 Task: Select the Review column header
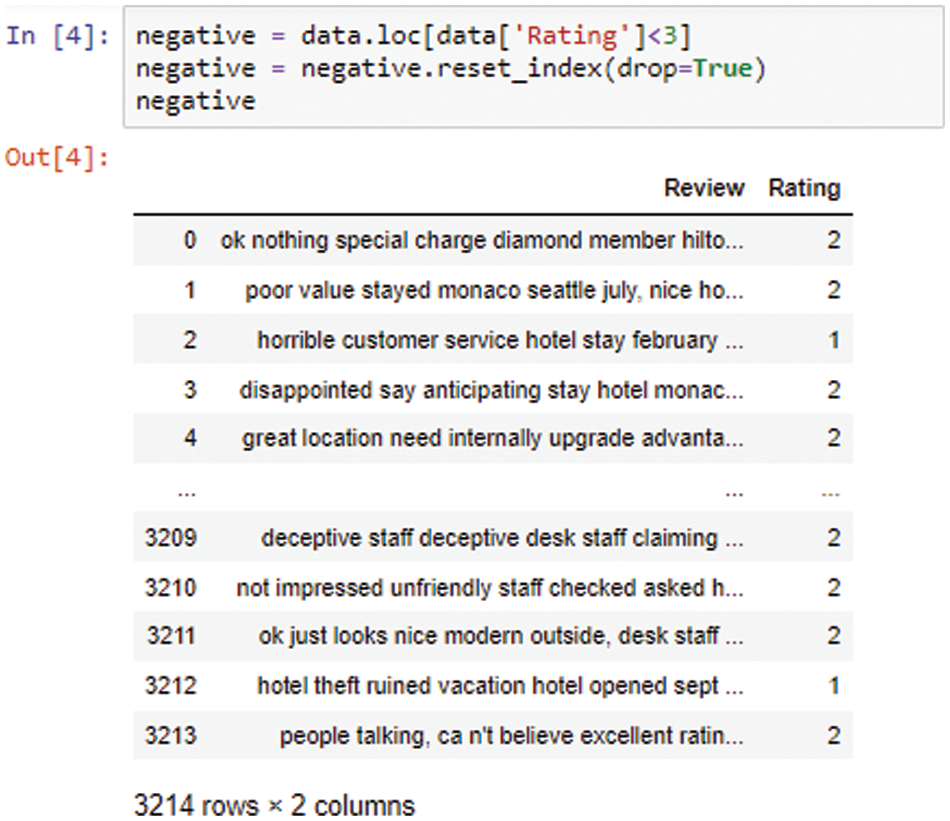tap(705, 188)
